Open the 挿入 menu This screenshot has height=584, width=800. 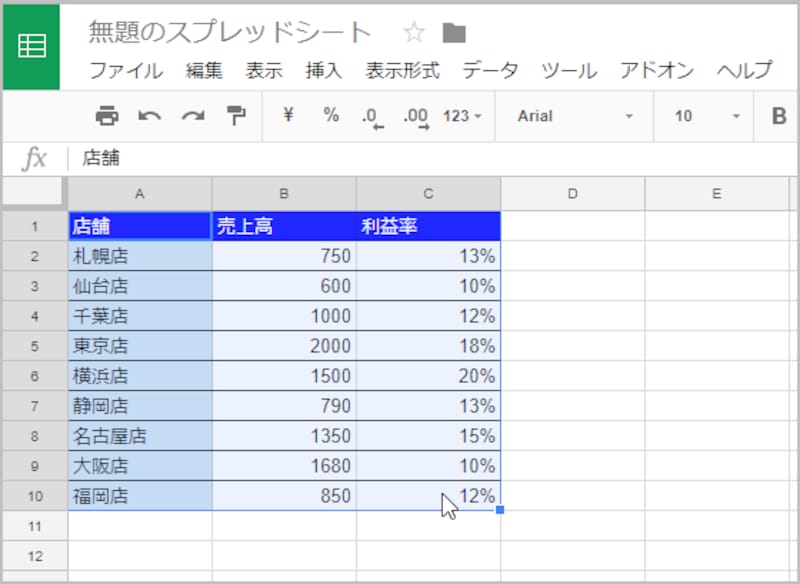click(322, 72)
